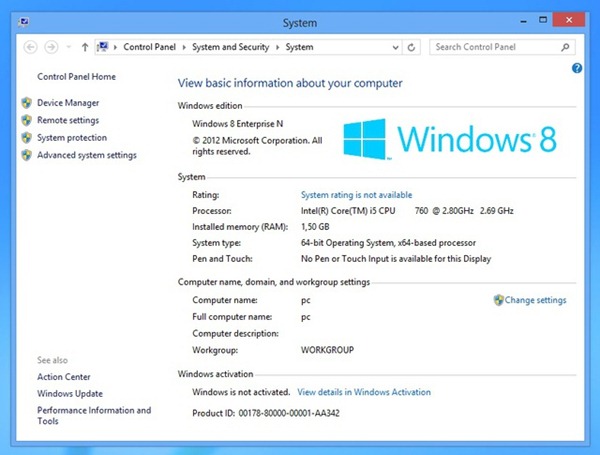The image size is (600, 455).
Task: Expand the chevron after System and Security
Action: click(x=278, y=47)
